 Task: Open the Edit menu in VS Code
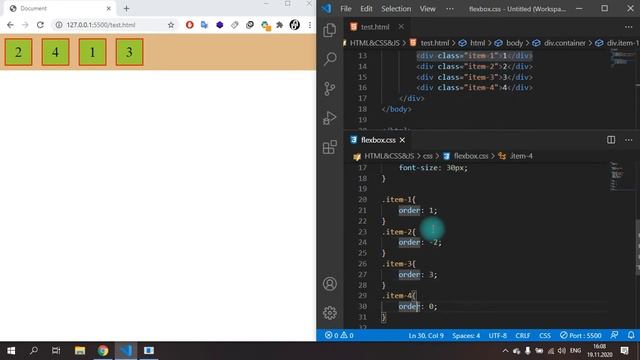click(366, 9)
